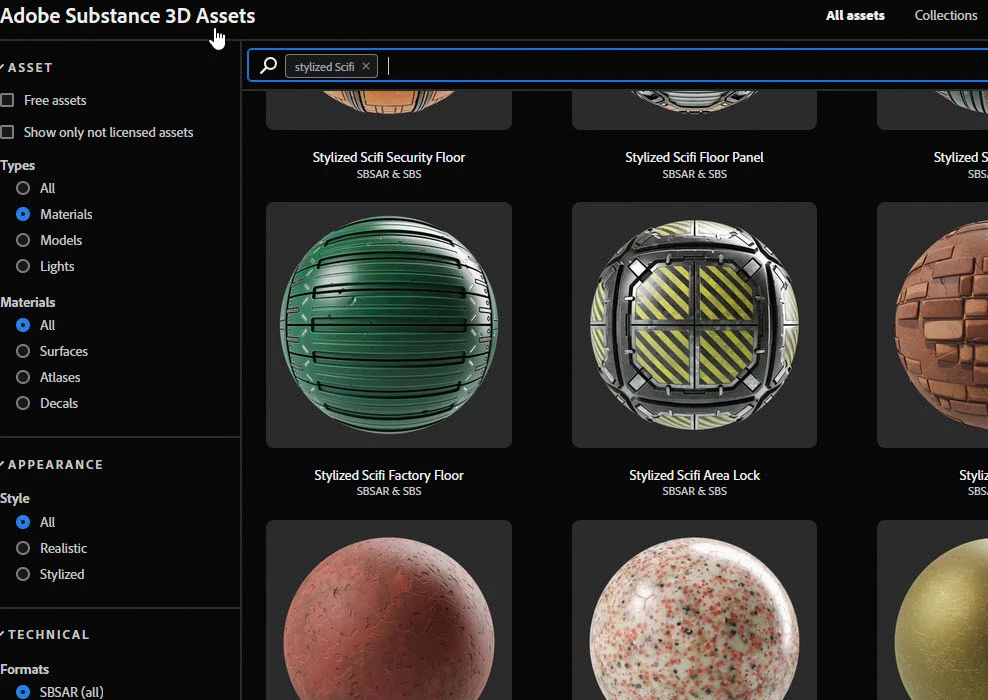Choose the Models type radio button
The height and width of the screenshot is (700, 988).
pos(23,240)
